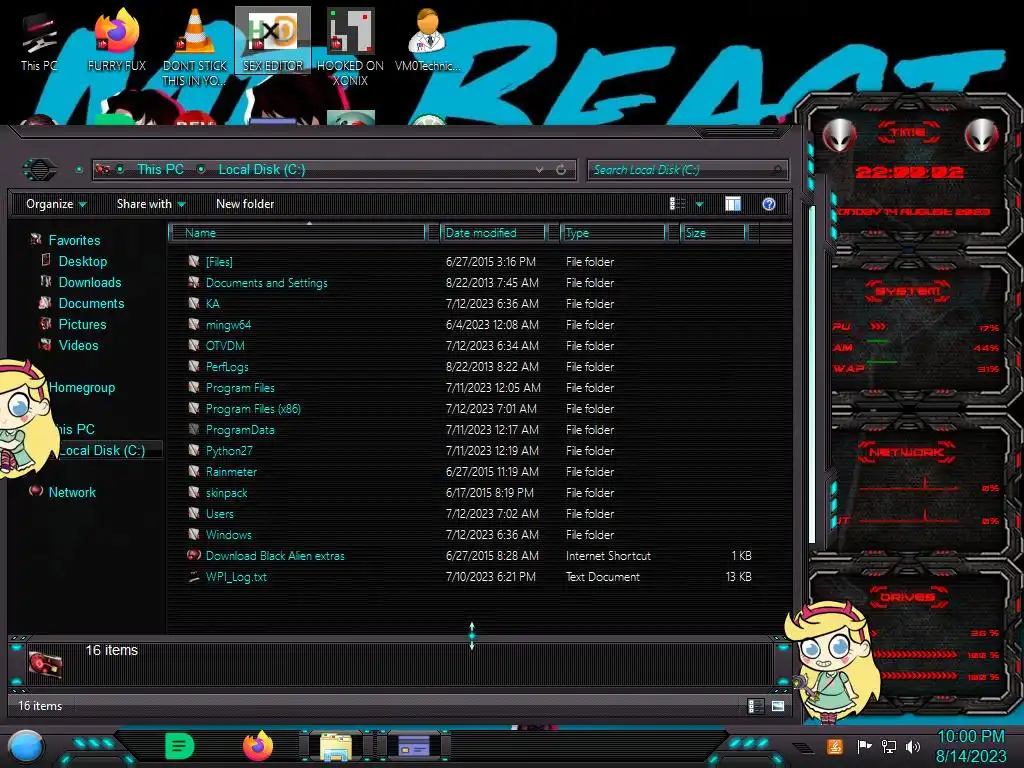Switch to large icons view in status bar
Viewport: 1024px width, 768px height.
pyautogui.click(x=778, y=706)
